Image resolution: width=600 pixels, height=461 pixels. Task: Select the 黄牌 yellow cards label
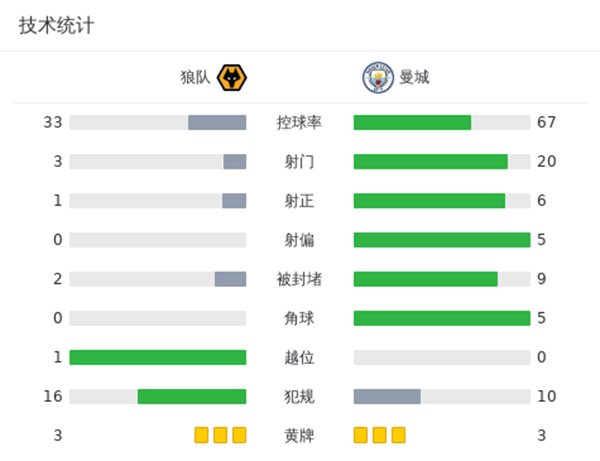[x=299, y=435]
